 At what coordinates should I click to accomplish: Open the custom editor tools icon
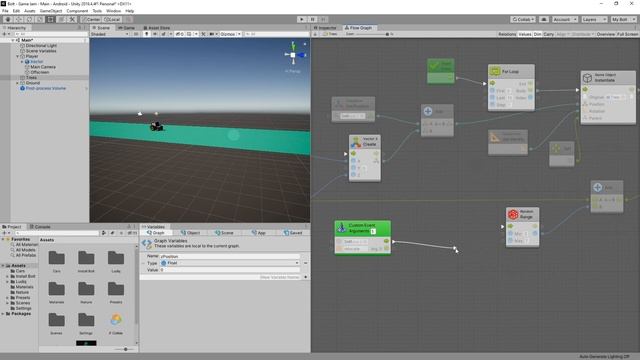(x=72, y=19)
